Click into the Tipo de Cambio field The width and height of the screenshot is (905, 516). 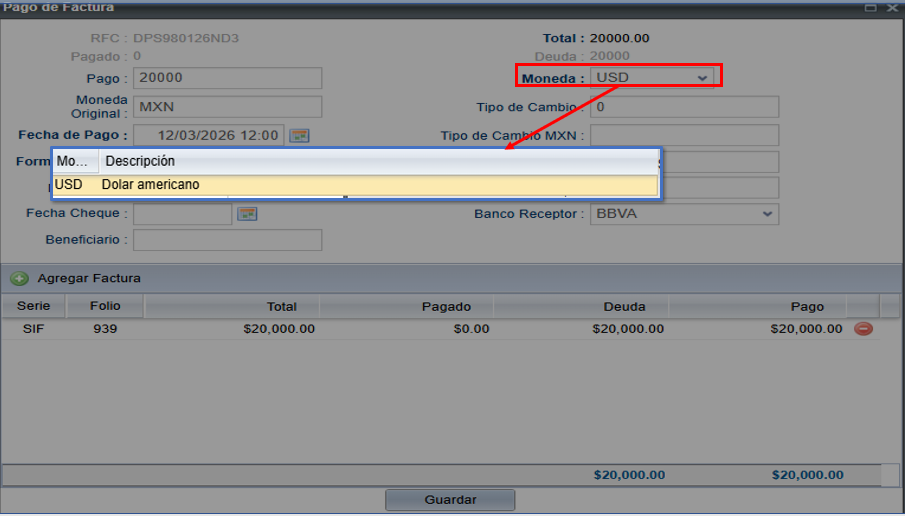684,107
